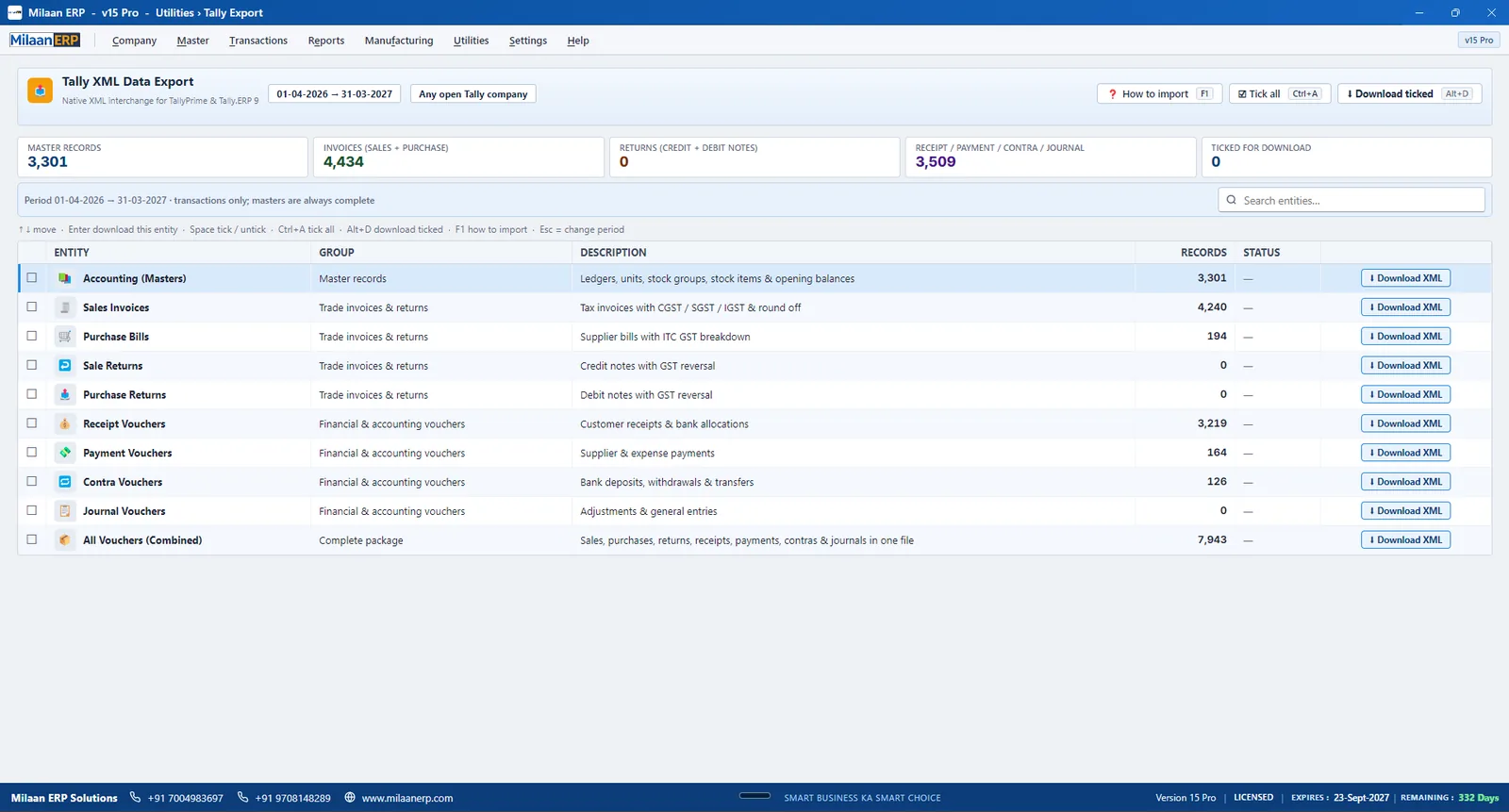The width and height of the screenshot is (1509, 812).
Task: Download XML for Journal Vouchers
Action: click(1405, 511)
